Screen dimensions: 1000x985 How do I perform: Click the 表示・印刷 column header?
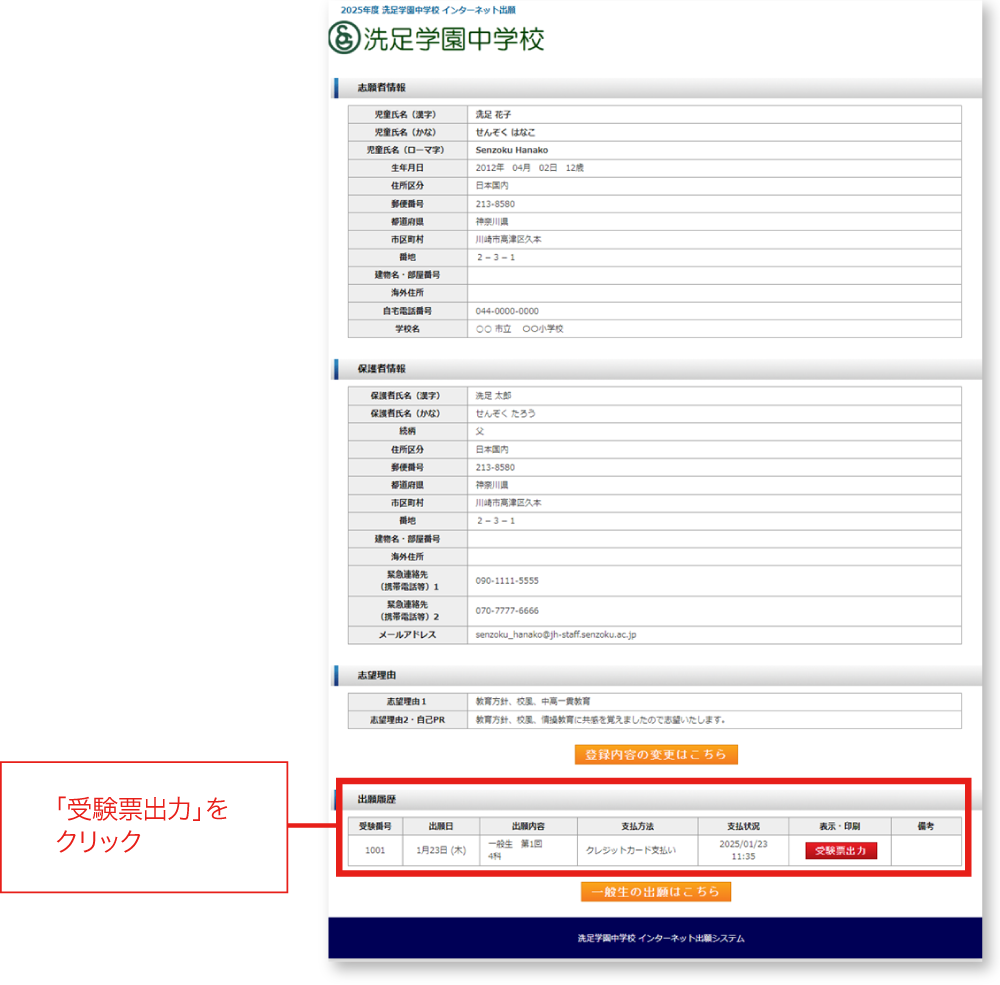[839, 826]
